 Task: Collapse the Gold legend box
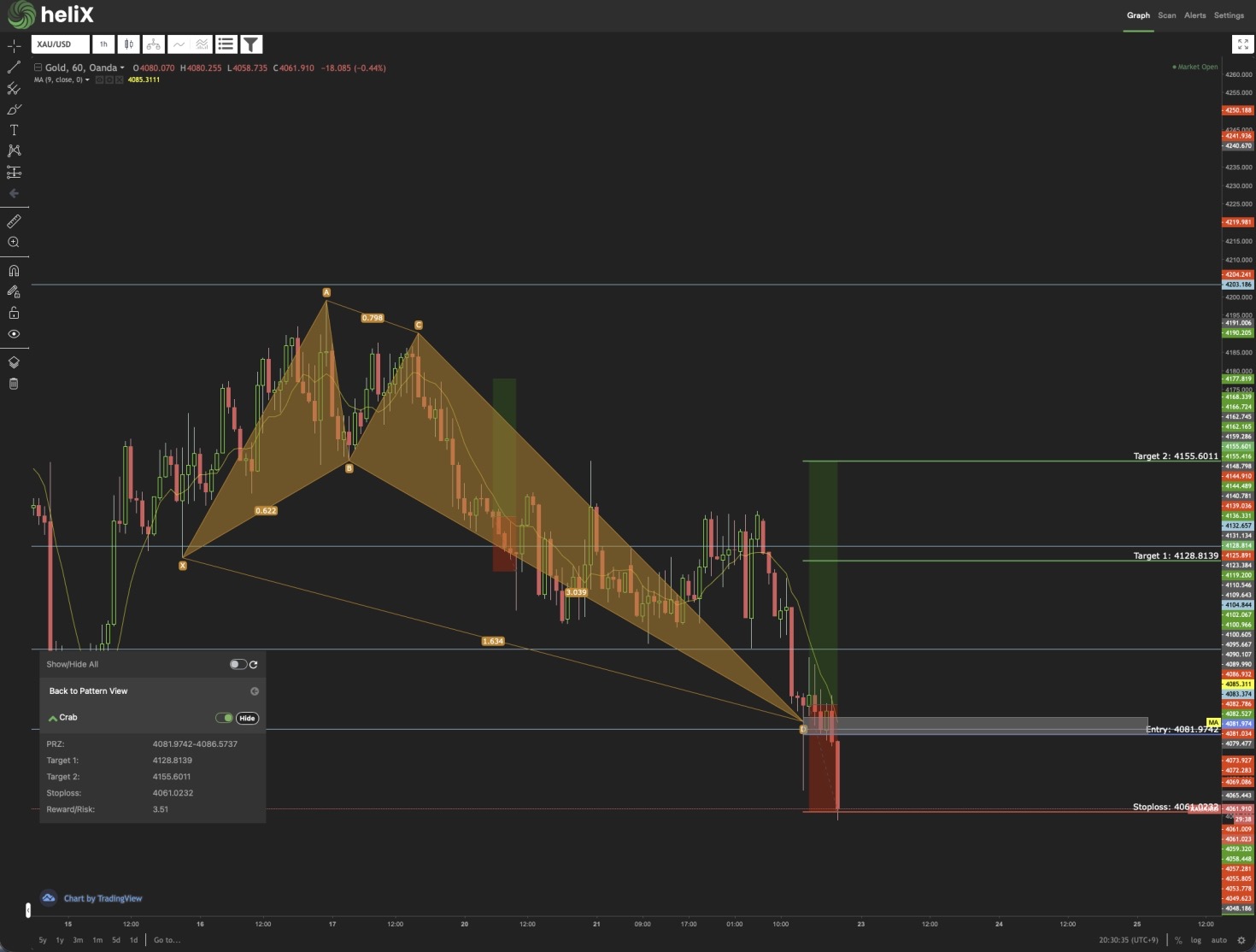(38, 68)
